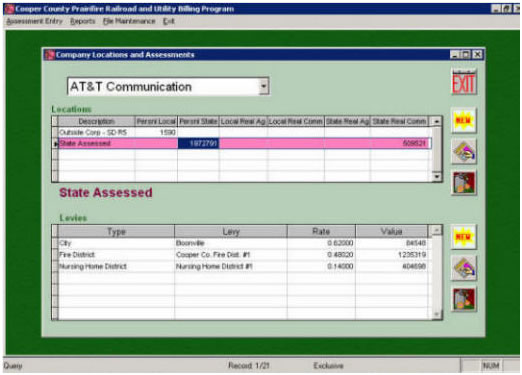Click the value cell in the Nursing Home row
Screen dimensions: 522x375
(392, 266)
